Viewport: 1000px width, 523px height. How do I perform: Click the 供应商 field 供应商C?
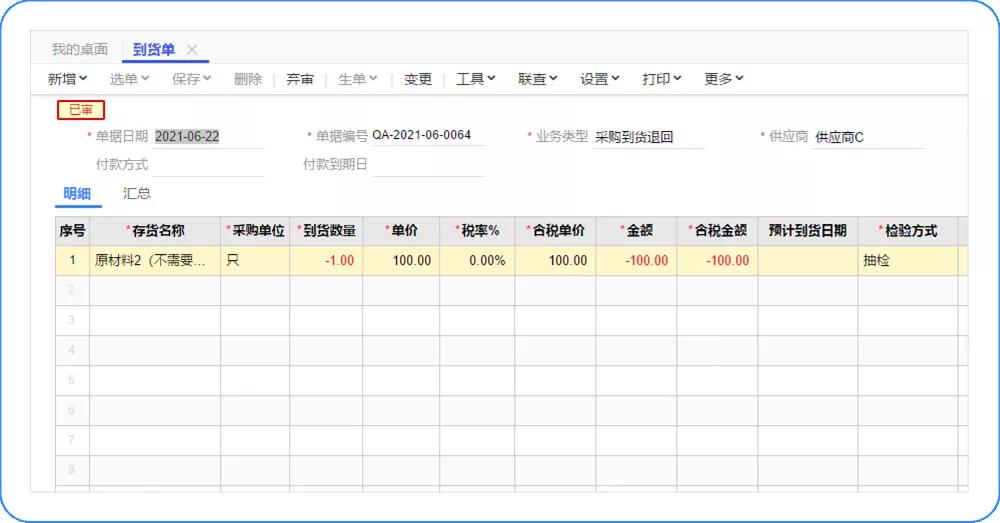869,137
